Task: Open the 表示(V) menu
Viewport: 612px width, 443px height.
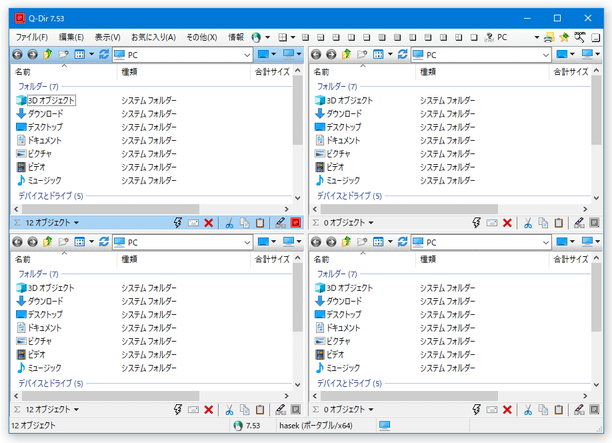Action: click(x=108, y=37)
